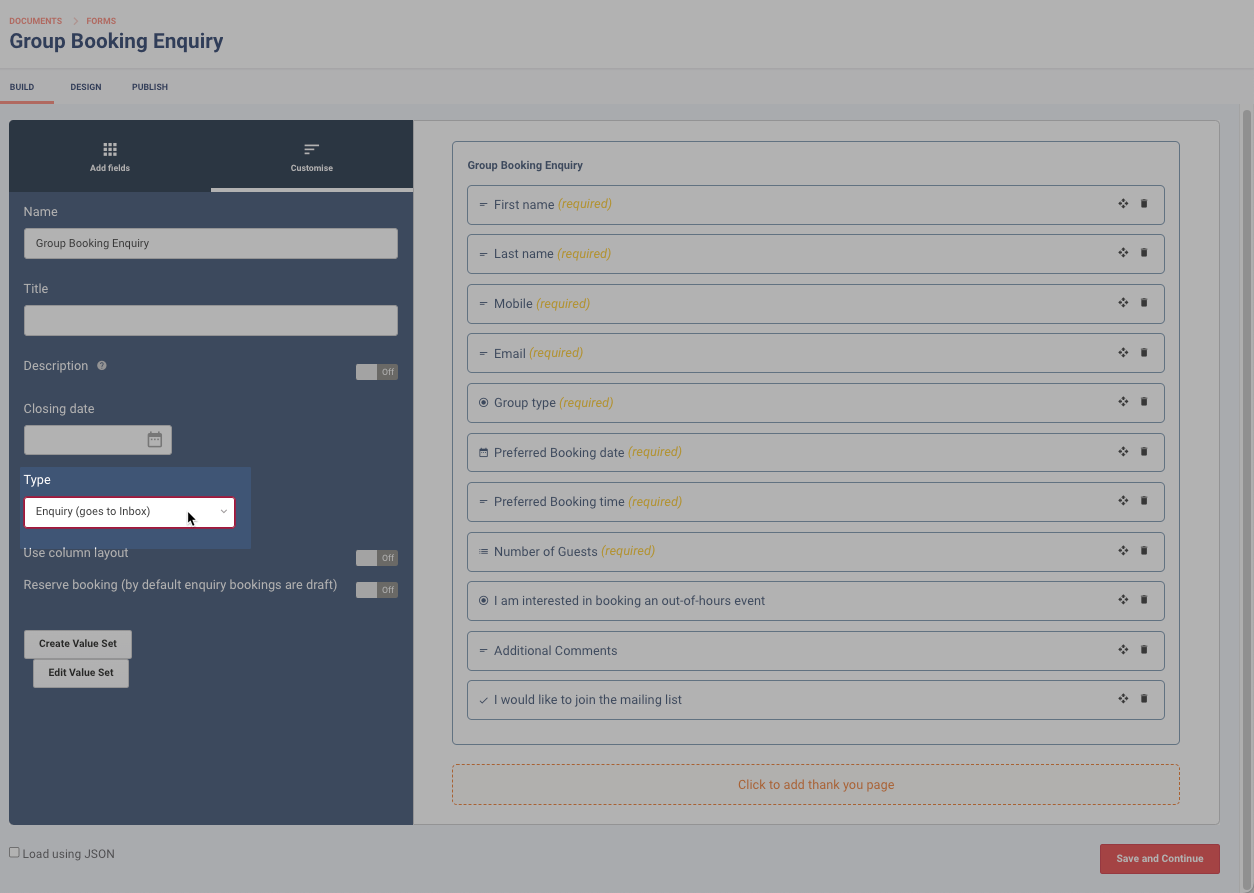
Task: Click the Create Value Set button
Action: pyautogui.click(x=78, y=644)
